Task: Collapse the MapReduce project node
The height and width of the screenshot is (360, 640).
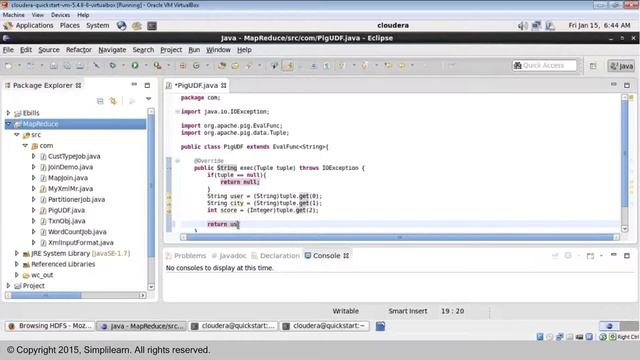Action: pos(8,124)
